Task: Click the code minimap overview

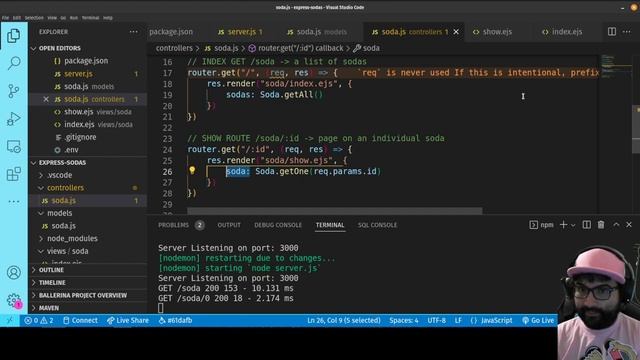Action: point(615,66)
